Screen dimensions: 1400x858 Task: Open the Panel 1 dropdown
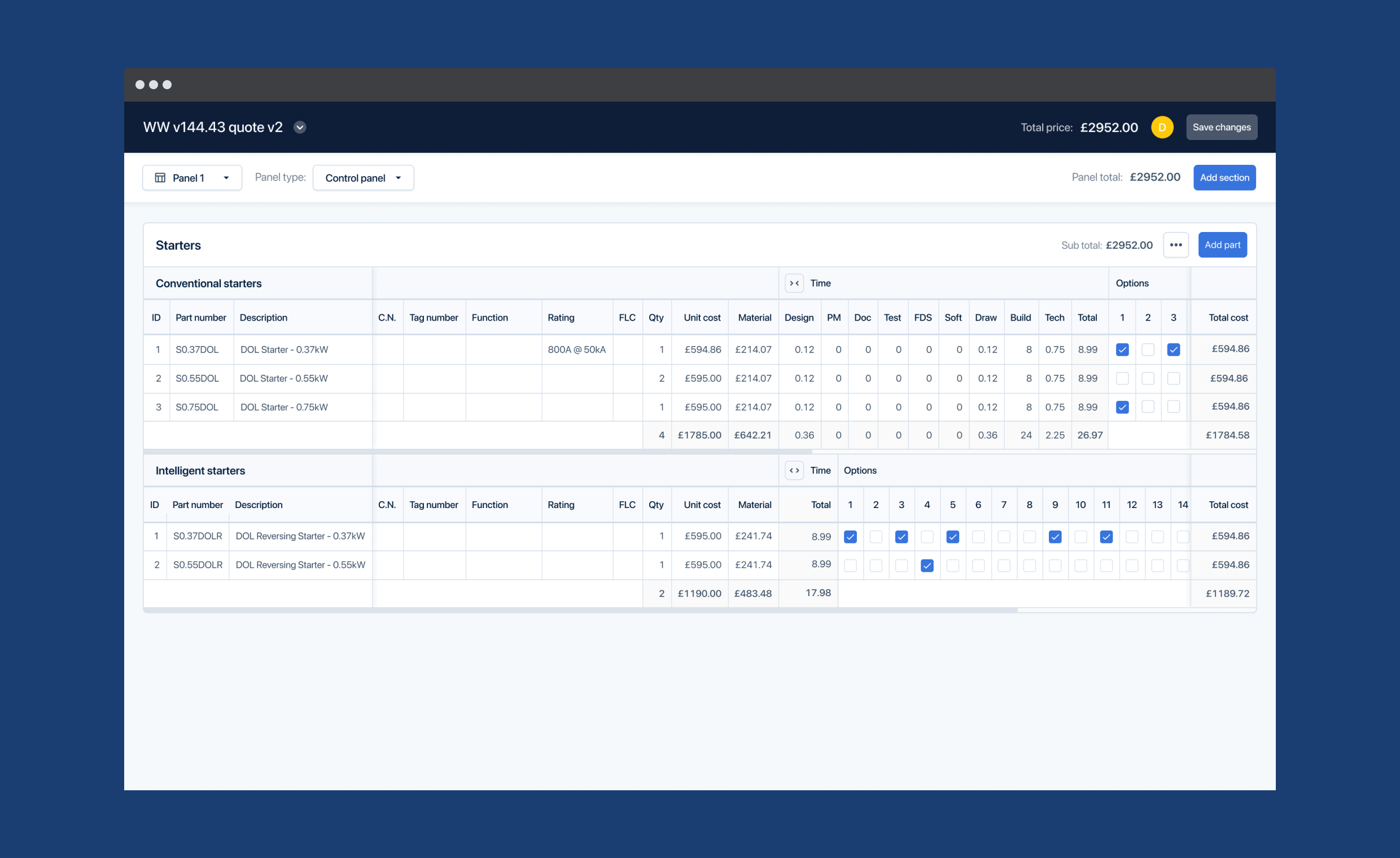click(x=192, y=178)
